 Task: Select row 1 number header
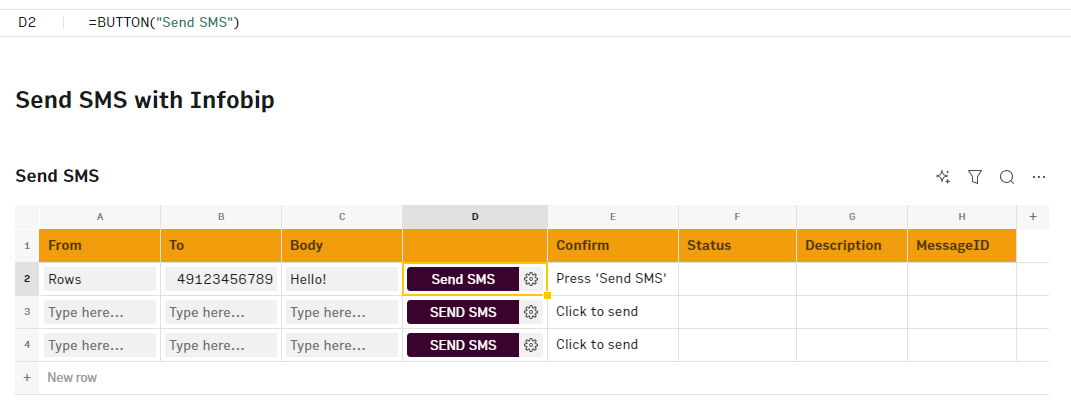[x=27, y=245]
